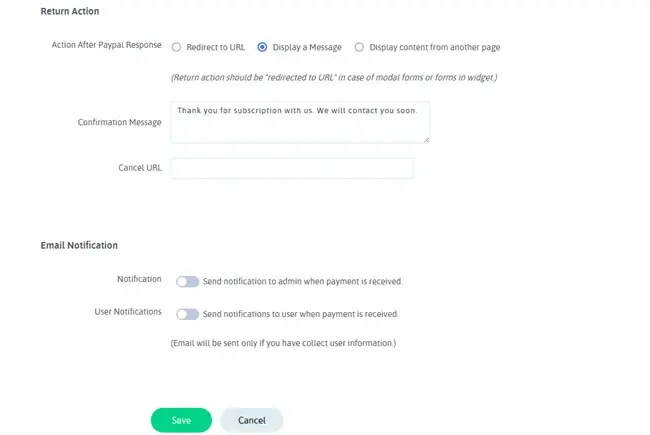Screen dimensions: 650x435
Task: Select the Redirect to URL radio button
Action: (x=176, y=47)
